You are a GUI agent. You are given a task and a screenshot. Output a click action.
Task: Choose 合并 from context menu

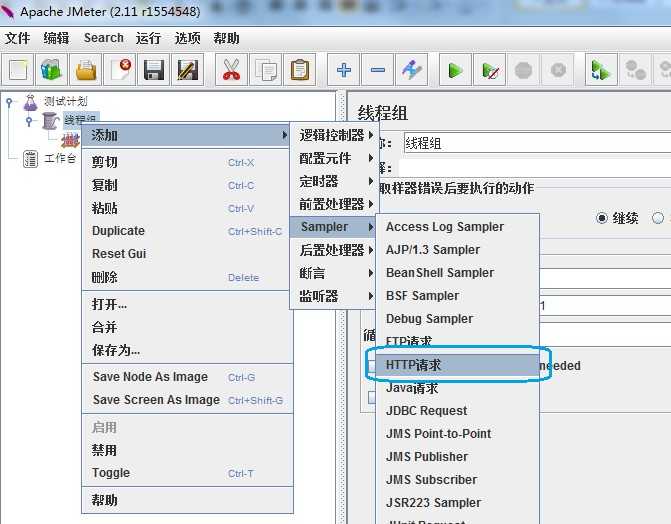click(187, 328)
